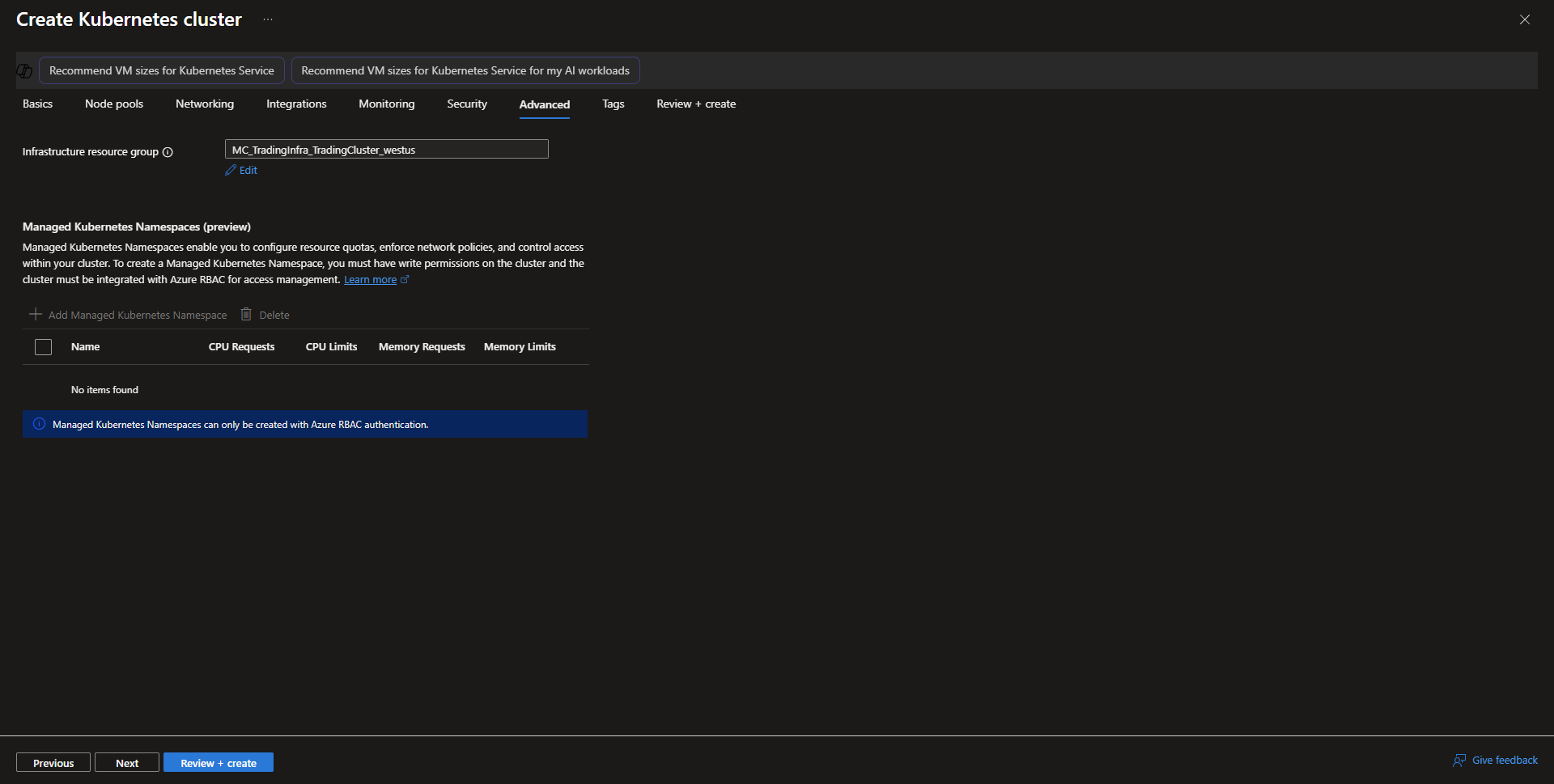Toggle the select-all checkbox in namespaces table
The image size is (1554, 784).
(44, 347)
